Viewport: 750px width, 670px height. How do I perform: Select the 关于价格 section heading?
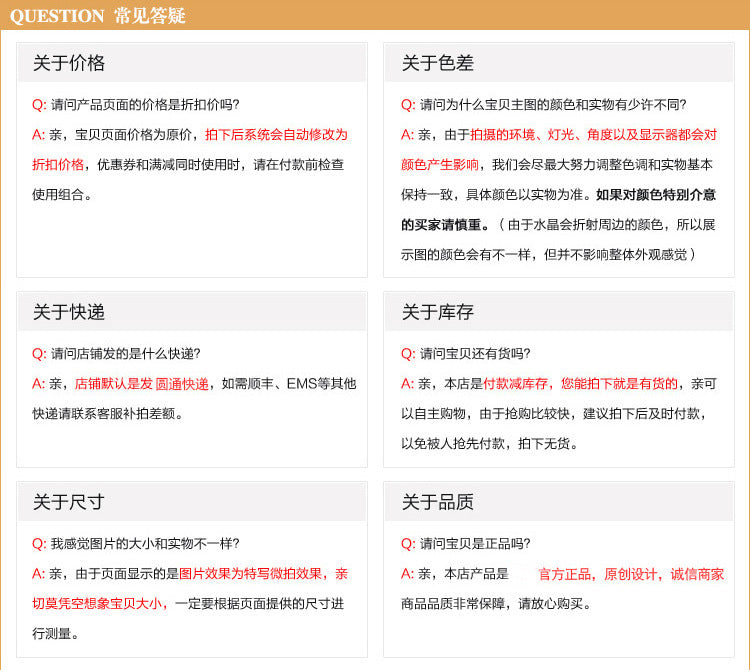point(69,63)
